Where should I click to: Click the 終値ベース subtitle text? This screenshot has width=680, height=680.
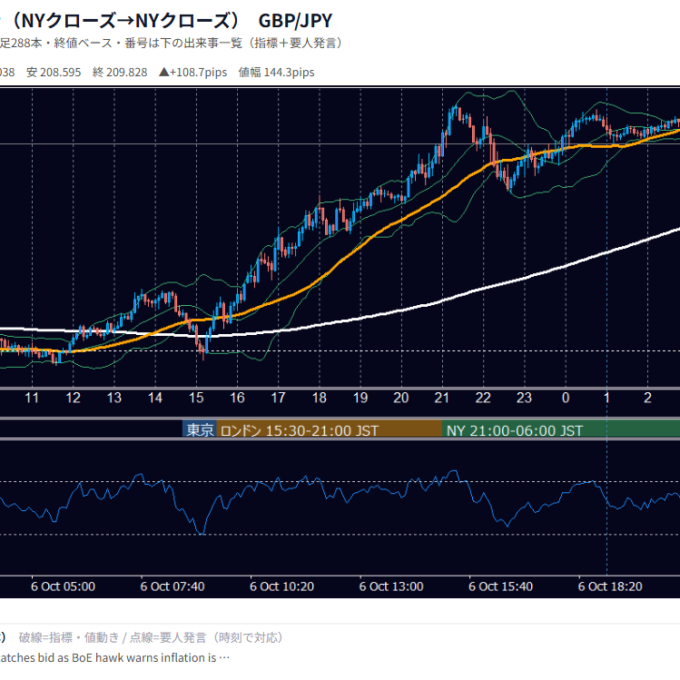tap(83, 43)
